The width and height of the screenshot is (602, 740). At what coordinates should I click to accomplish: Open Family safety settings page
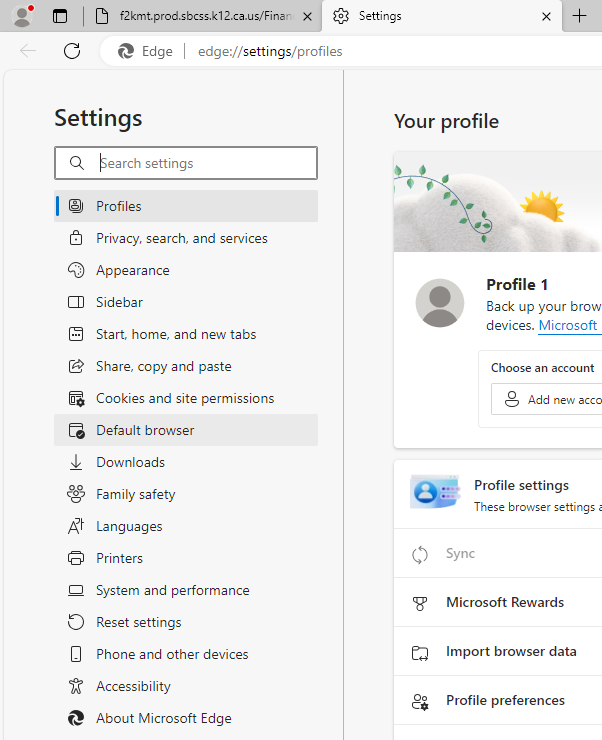(135, 494)
